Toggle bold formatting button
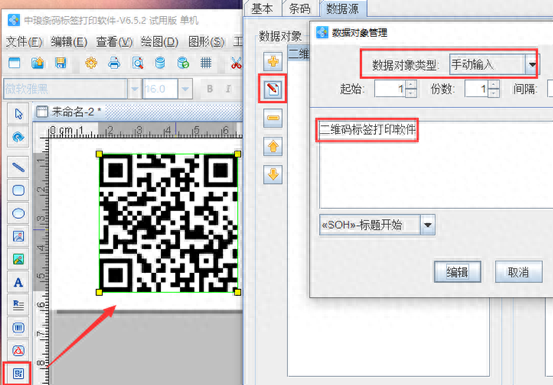This screenshot has height=385, width=553. coord(210,89)
